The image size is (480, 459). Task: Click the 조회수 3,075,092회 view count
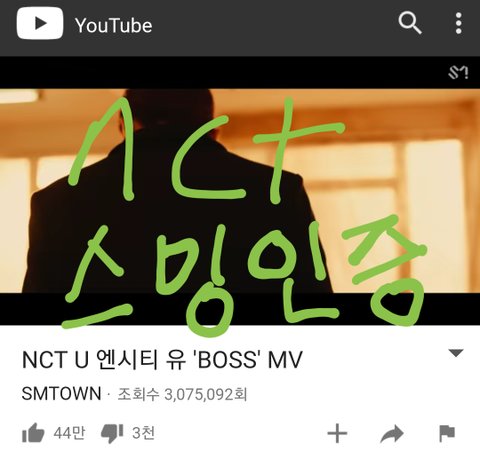182,394
